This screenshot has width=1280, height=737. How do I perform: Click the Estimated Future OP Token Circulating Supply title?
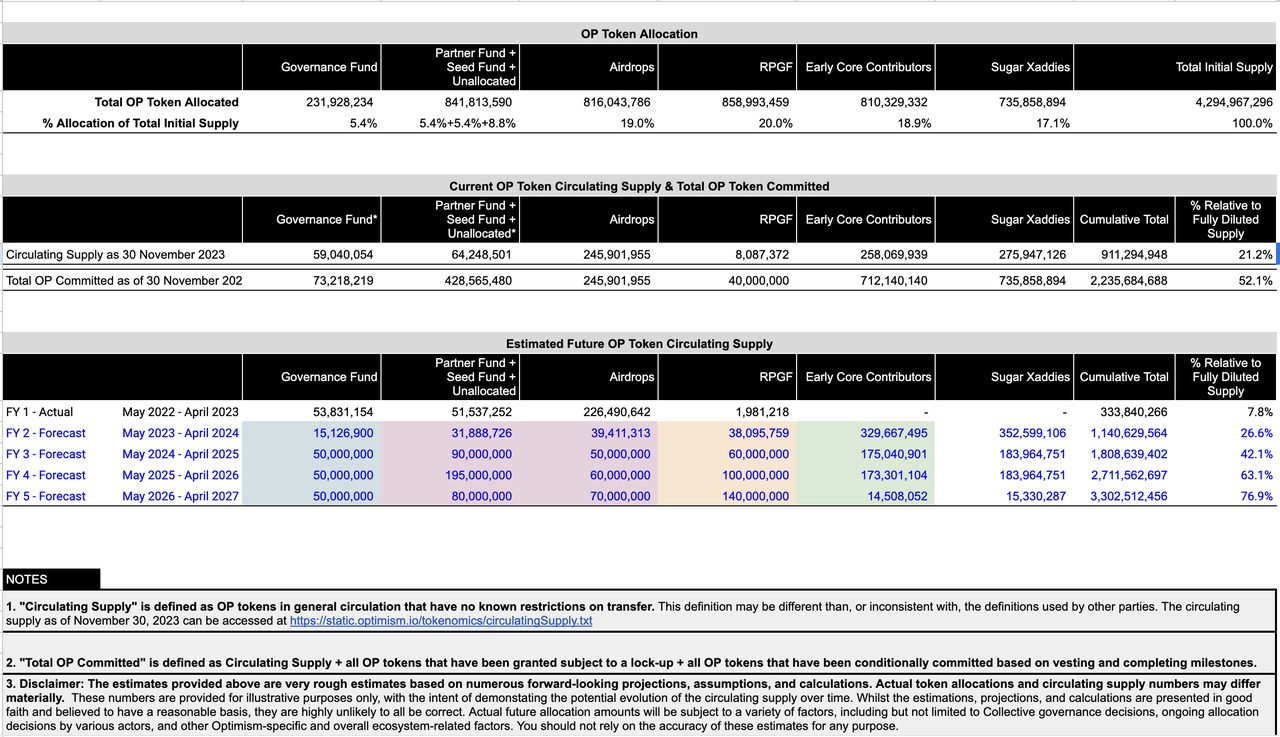639,344
